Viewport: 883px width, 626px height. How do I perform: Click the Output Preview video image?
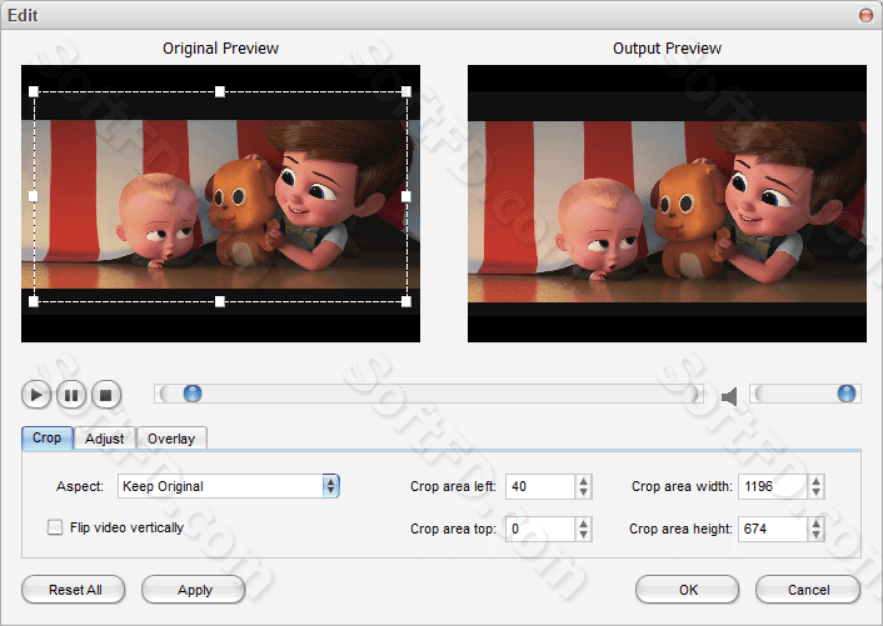click(x=667, y=203)
